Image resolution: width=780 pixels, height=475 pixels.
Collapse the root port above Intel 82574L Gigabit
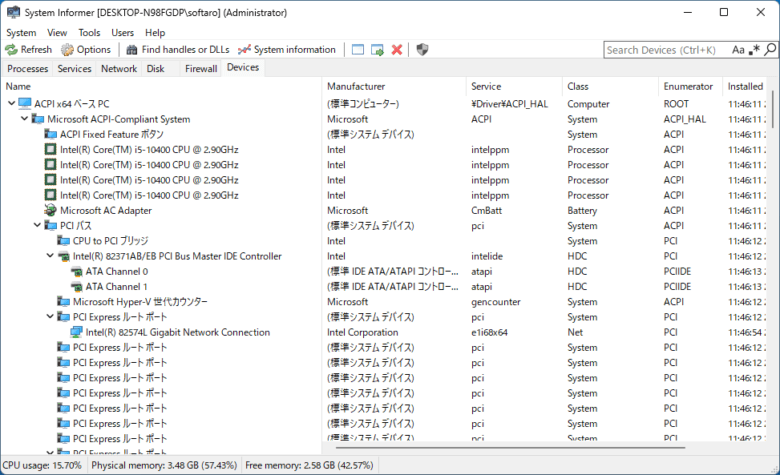[50, 316]
